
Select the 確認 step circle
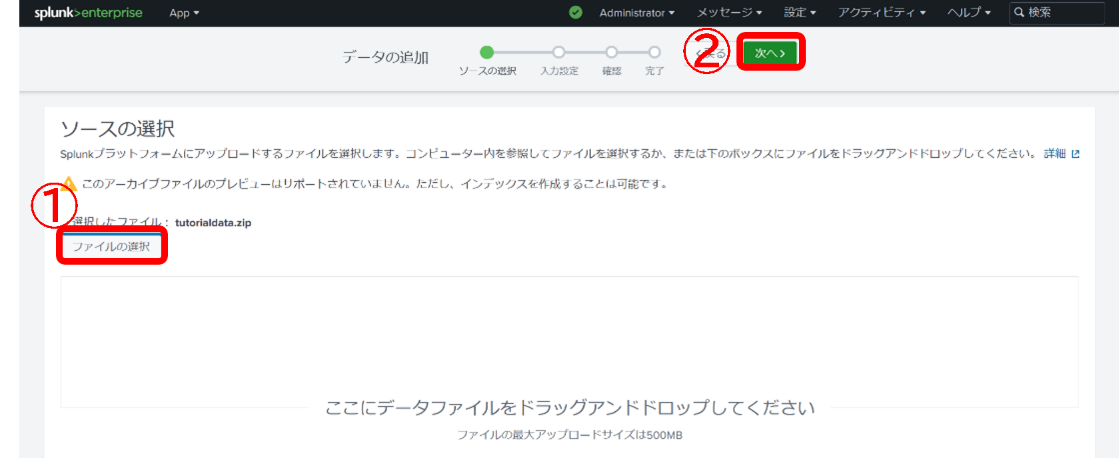611,52
